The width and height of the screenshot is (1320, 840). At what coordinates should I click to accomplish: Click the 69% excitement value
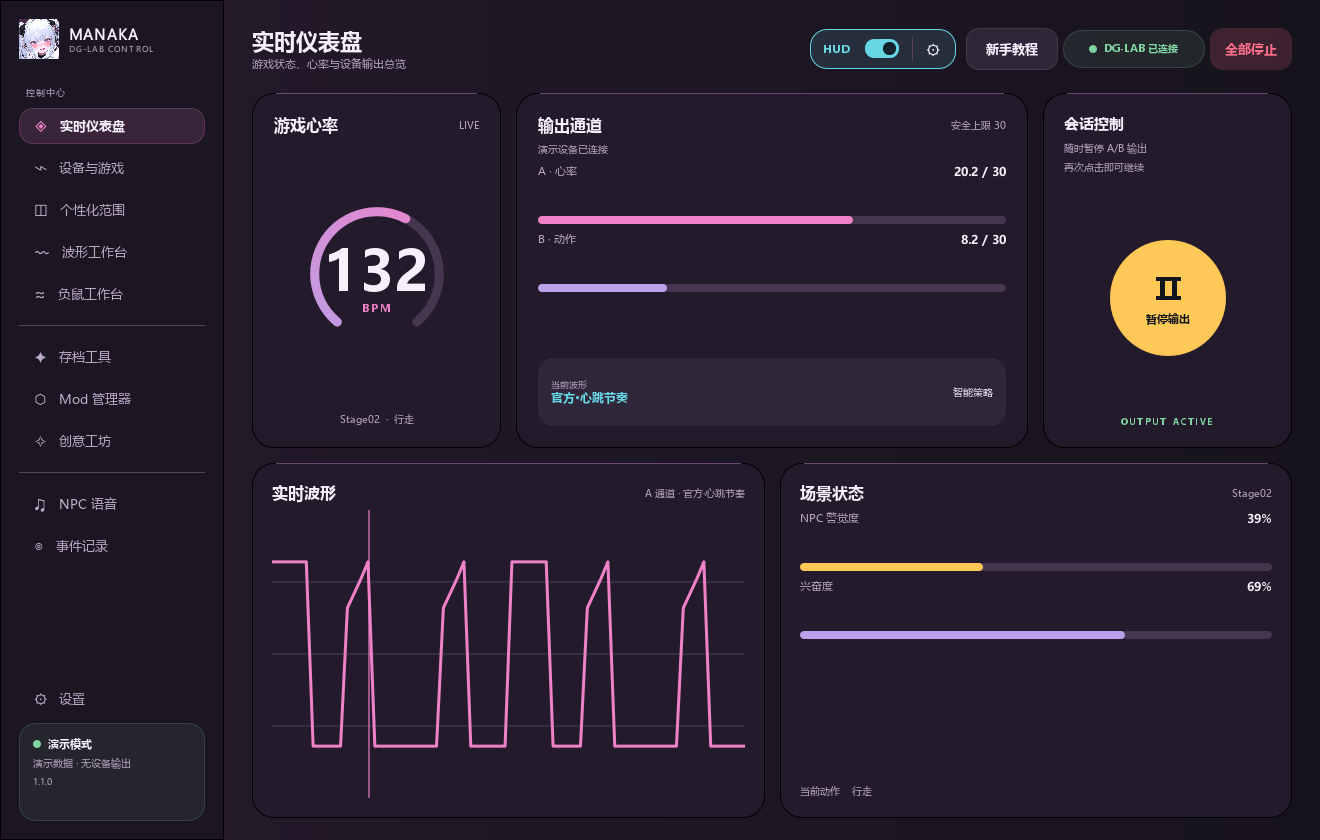[1259, 587]
